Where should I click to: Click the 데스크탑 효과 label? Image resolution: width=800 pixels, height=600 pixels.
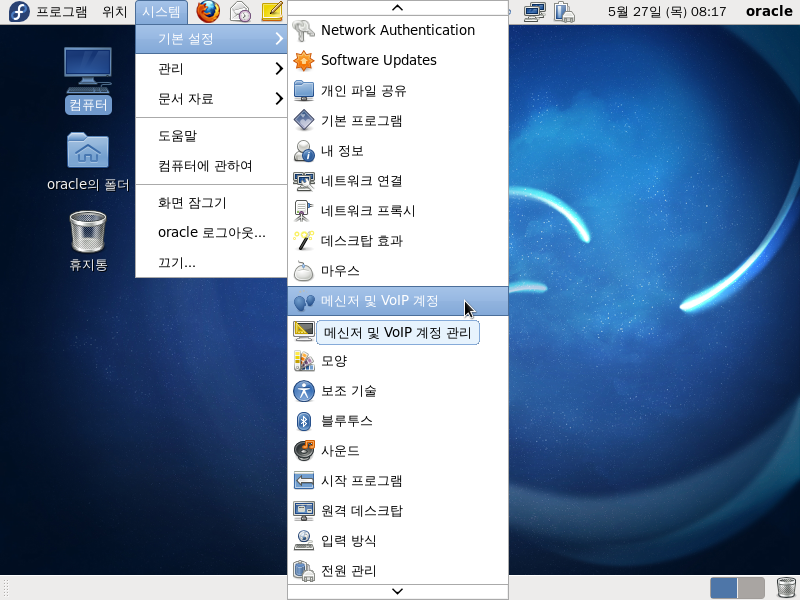point(362,241)
